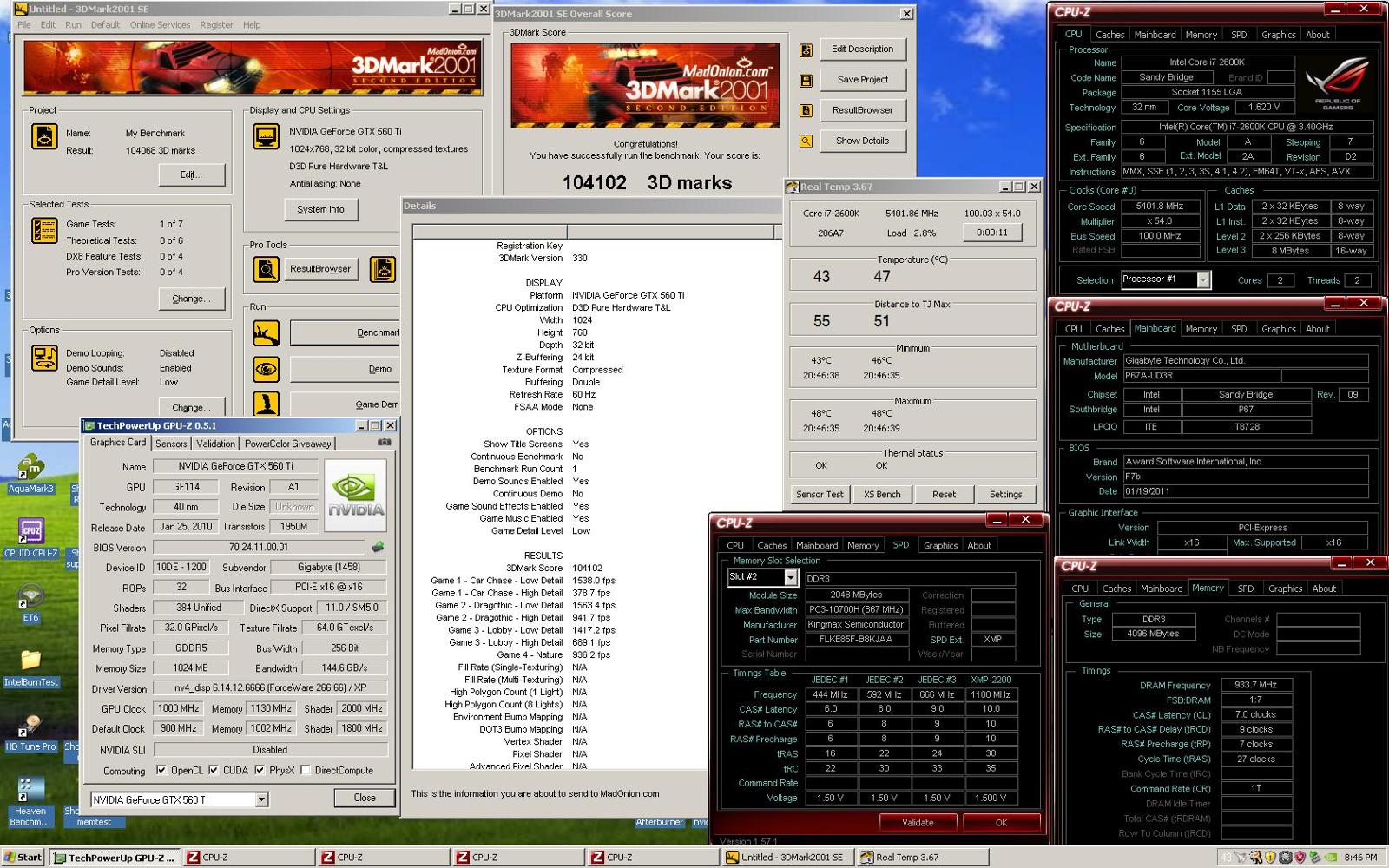
Task: Open the HD Tune Pro desktop icon
Action: pos(30,733)
